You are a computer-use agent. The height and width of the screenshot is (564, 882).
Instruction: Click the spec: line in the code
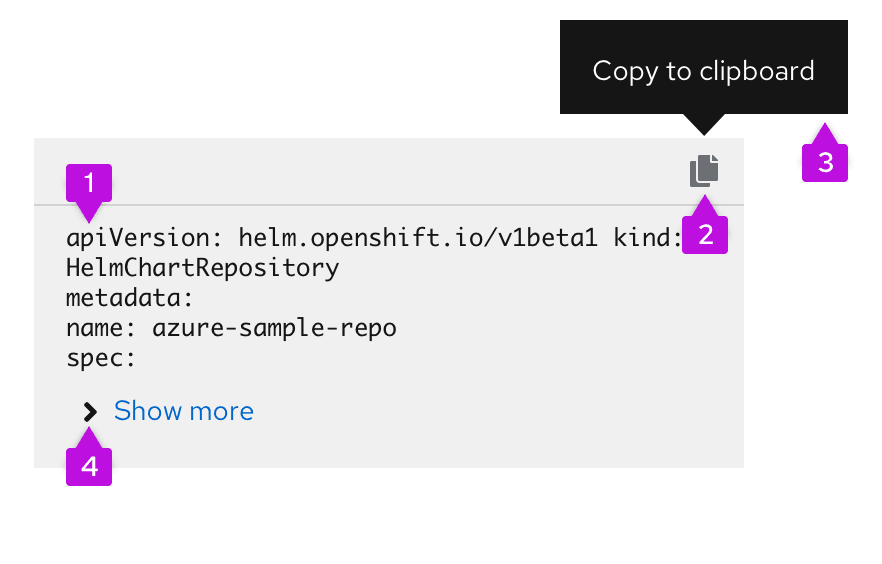coord(100,358)
